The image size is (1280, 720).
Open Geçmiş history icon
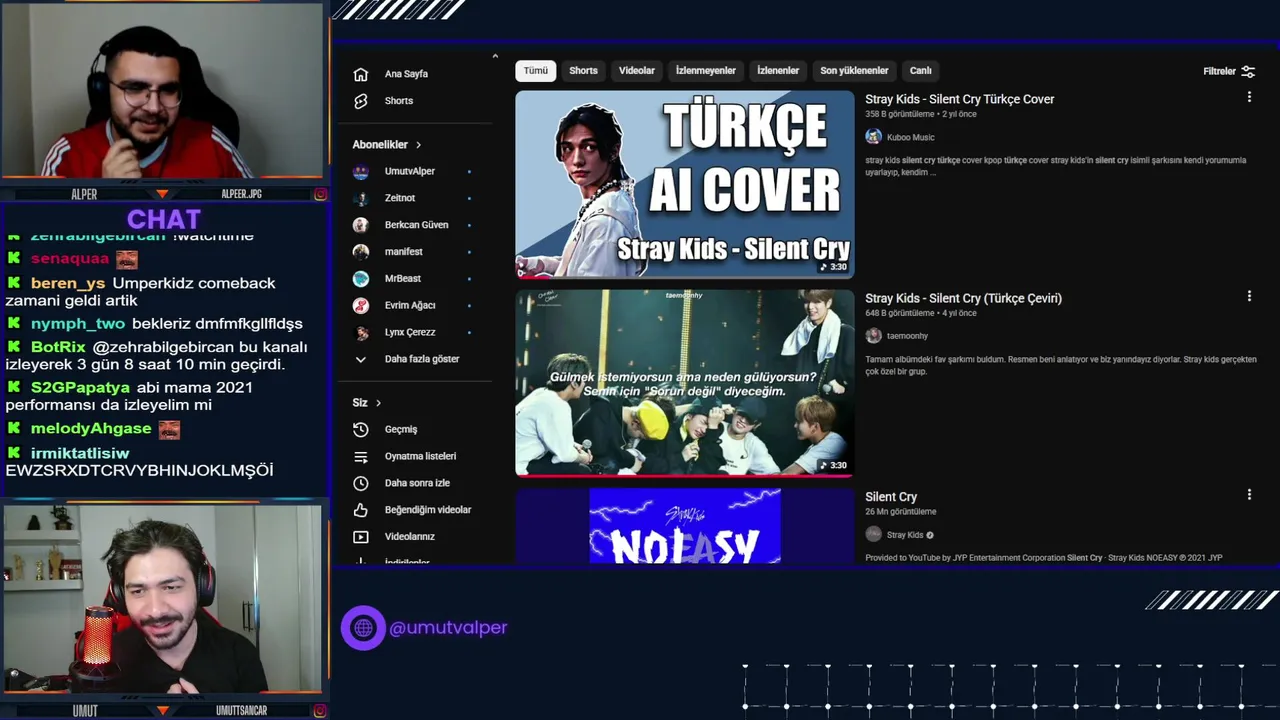pos(361,429)
